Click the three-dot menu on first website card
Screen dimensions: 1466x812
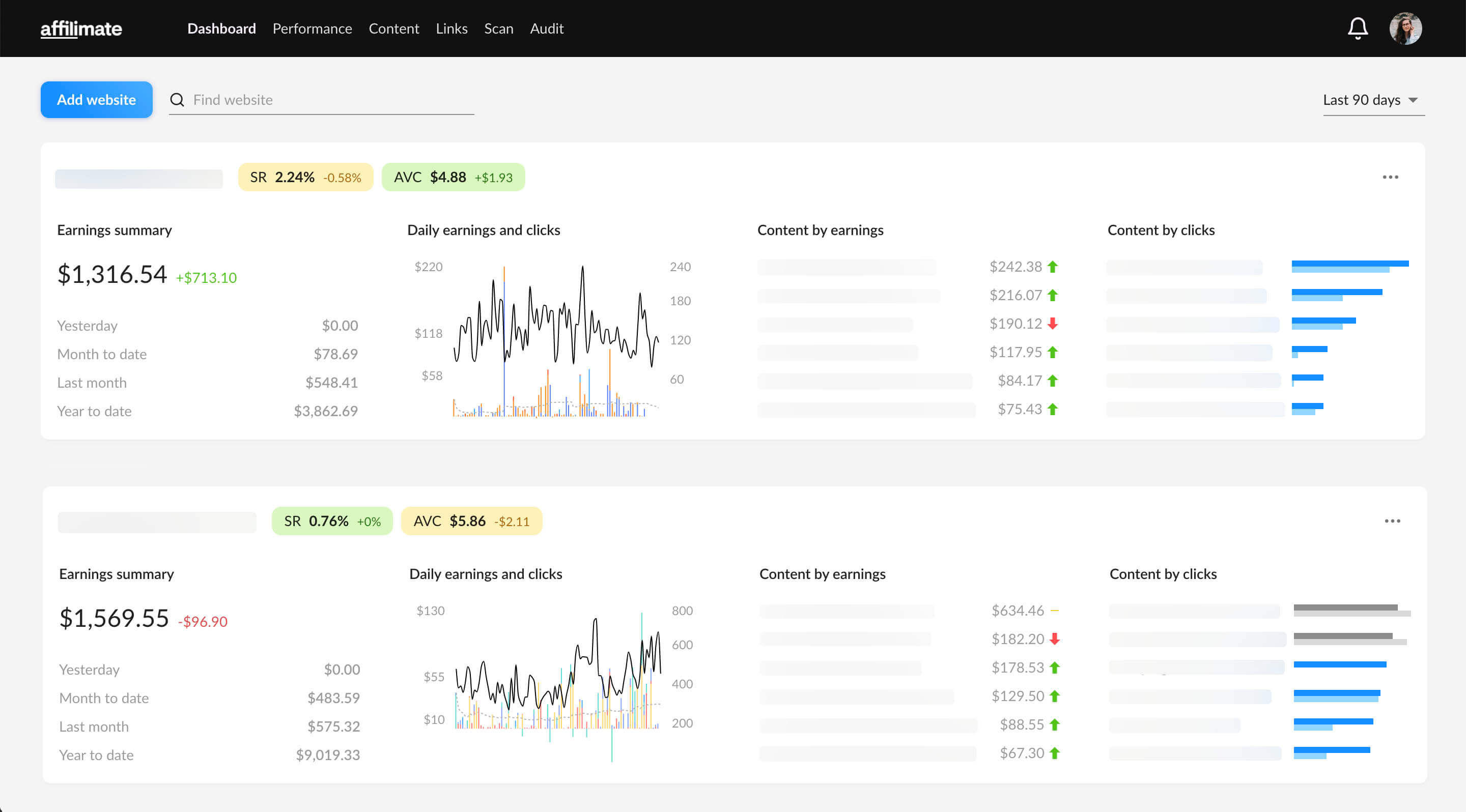tap(1391, 177)
